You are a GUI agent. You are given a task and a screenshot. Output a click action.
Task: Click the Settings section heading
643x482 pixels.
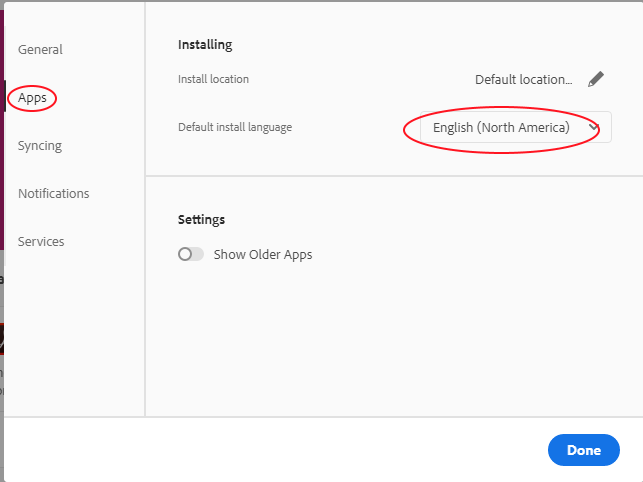[201, 219]
